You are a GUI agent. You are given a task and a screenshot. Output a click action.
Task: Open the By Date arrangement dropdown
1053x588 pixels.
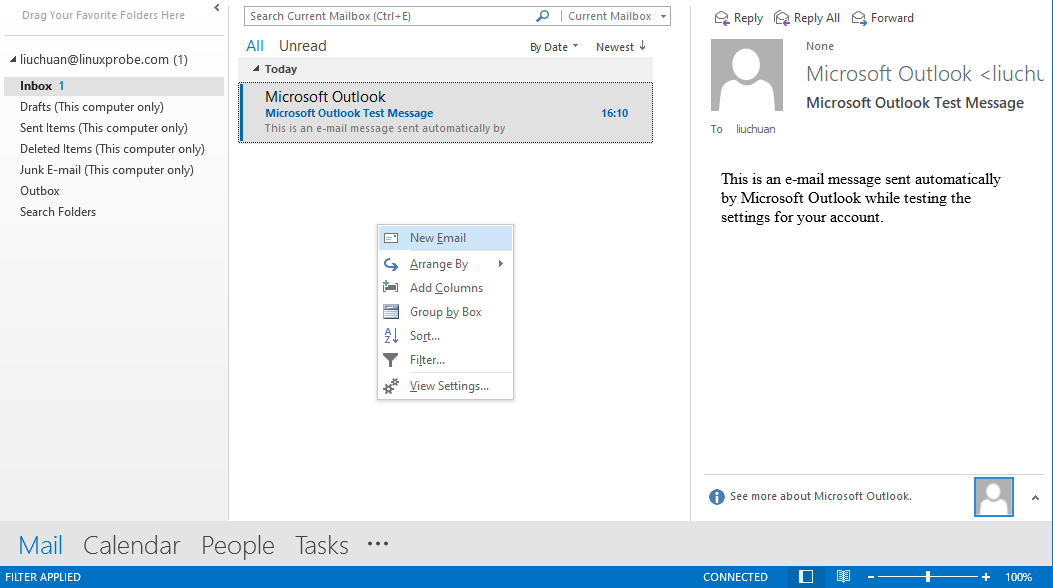point(554,47)
